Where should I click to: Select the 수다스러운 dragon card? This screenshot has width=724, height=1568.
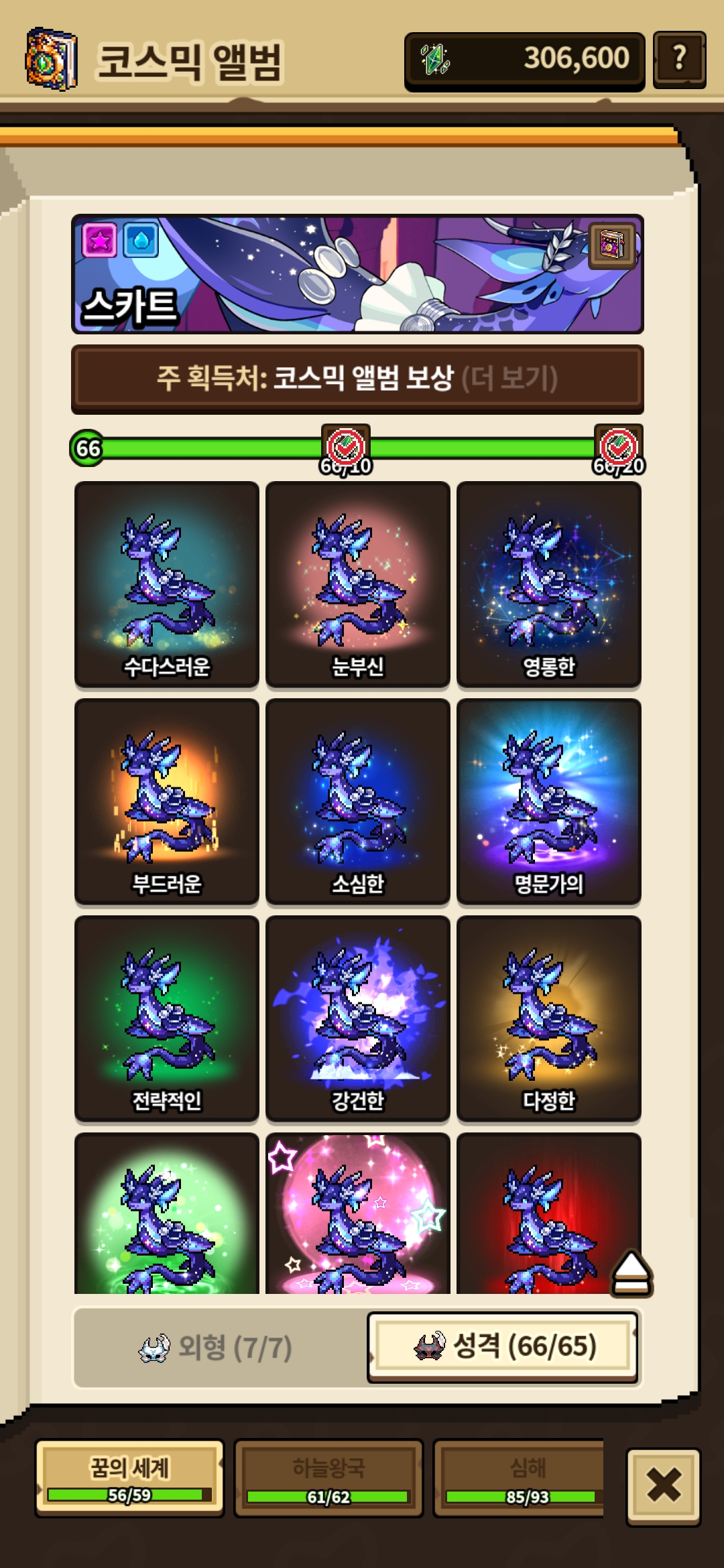tap(167, 584)
